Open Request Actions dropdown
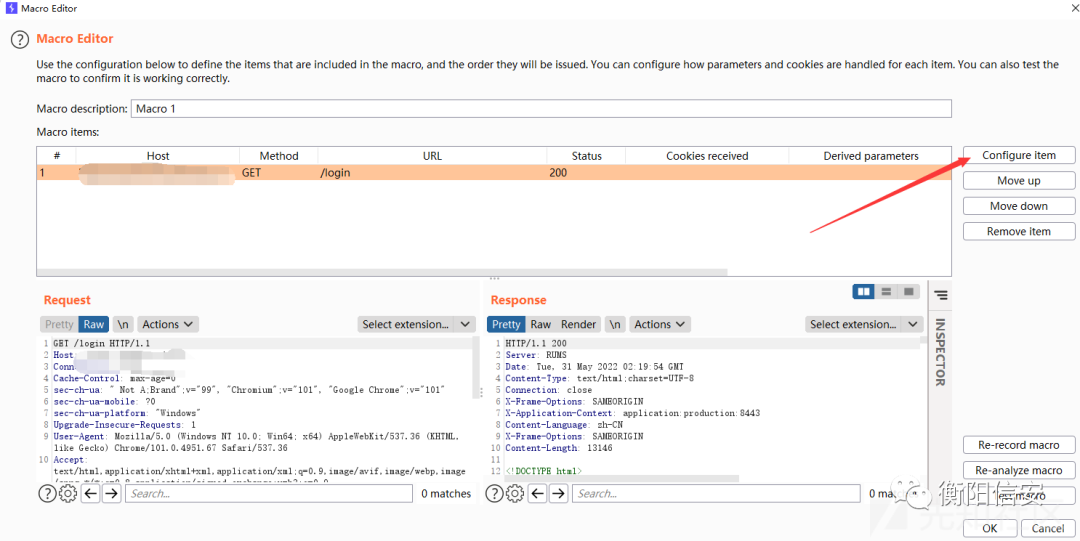This screenshot has width=1080, height=541. 167,324
